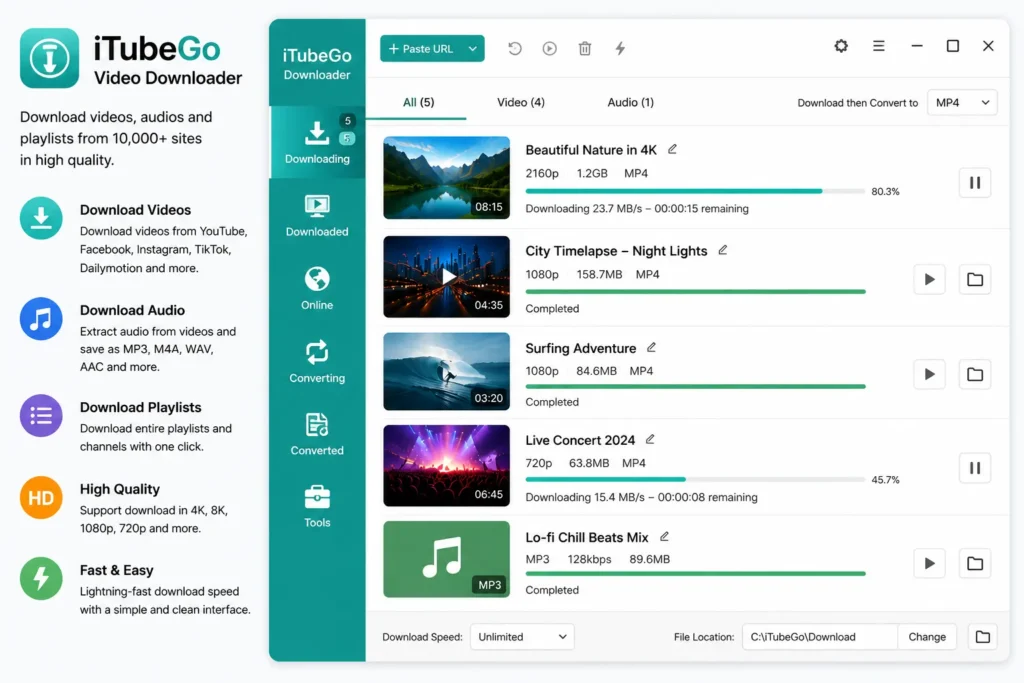Click the Beautiful Nature in 4K thumbnail

[447, 178]
